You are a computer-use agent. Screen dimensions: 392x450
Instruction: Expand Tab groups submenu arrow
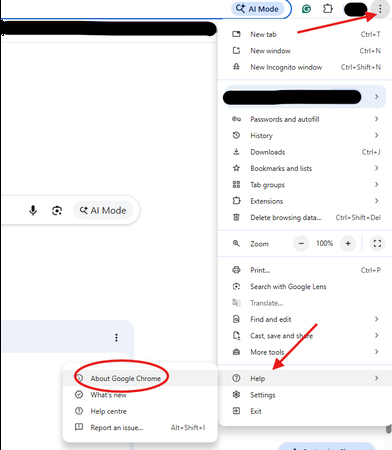[x=376, y=184]
